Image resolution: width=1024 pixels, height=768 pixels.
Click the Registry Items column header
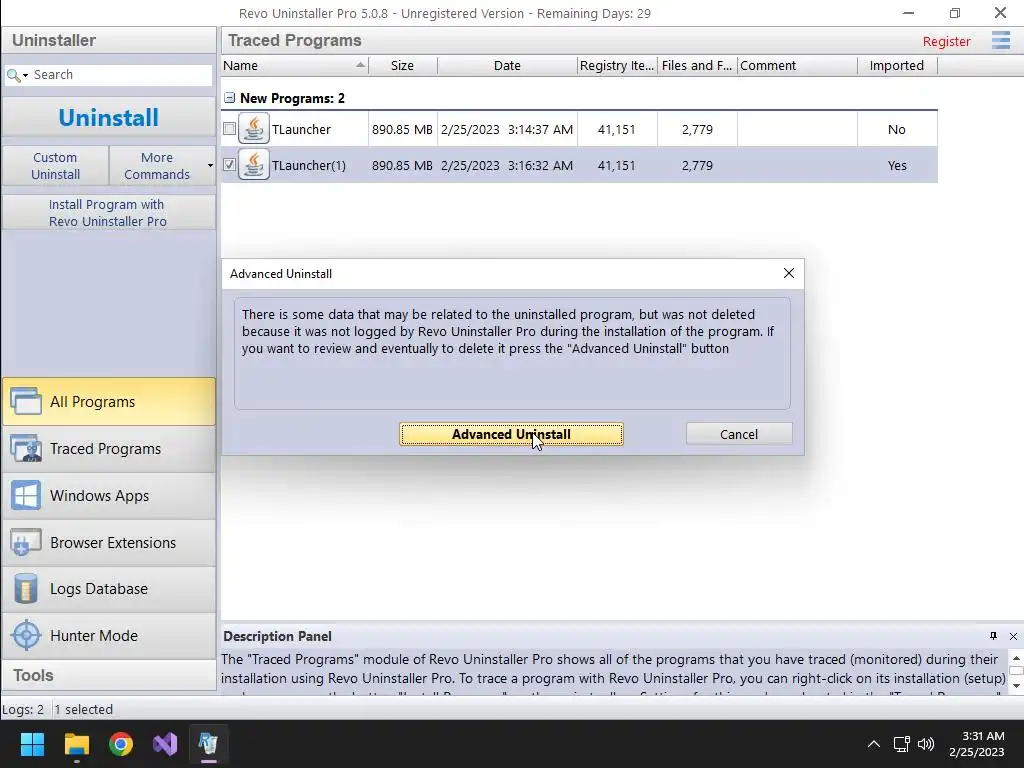coord(617,65)
